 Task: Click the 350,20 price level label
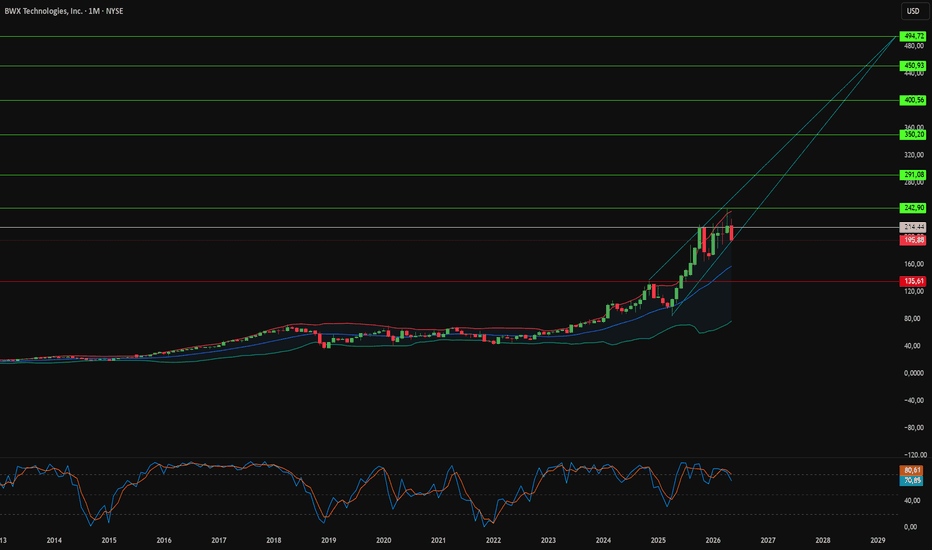[x=913, y=135]
